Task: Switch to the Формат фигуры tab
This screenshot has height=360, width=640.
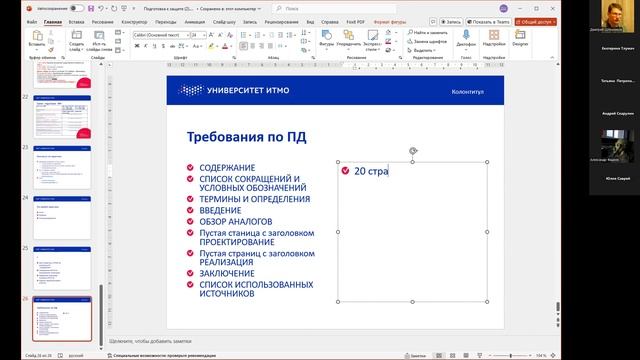Action: [x=390, y=22]
